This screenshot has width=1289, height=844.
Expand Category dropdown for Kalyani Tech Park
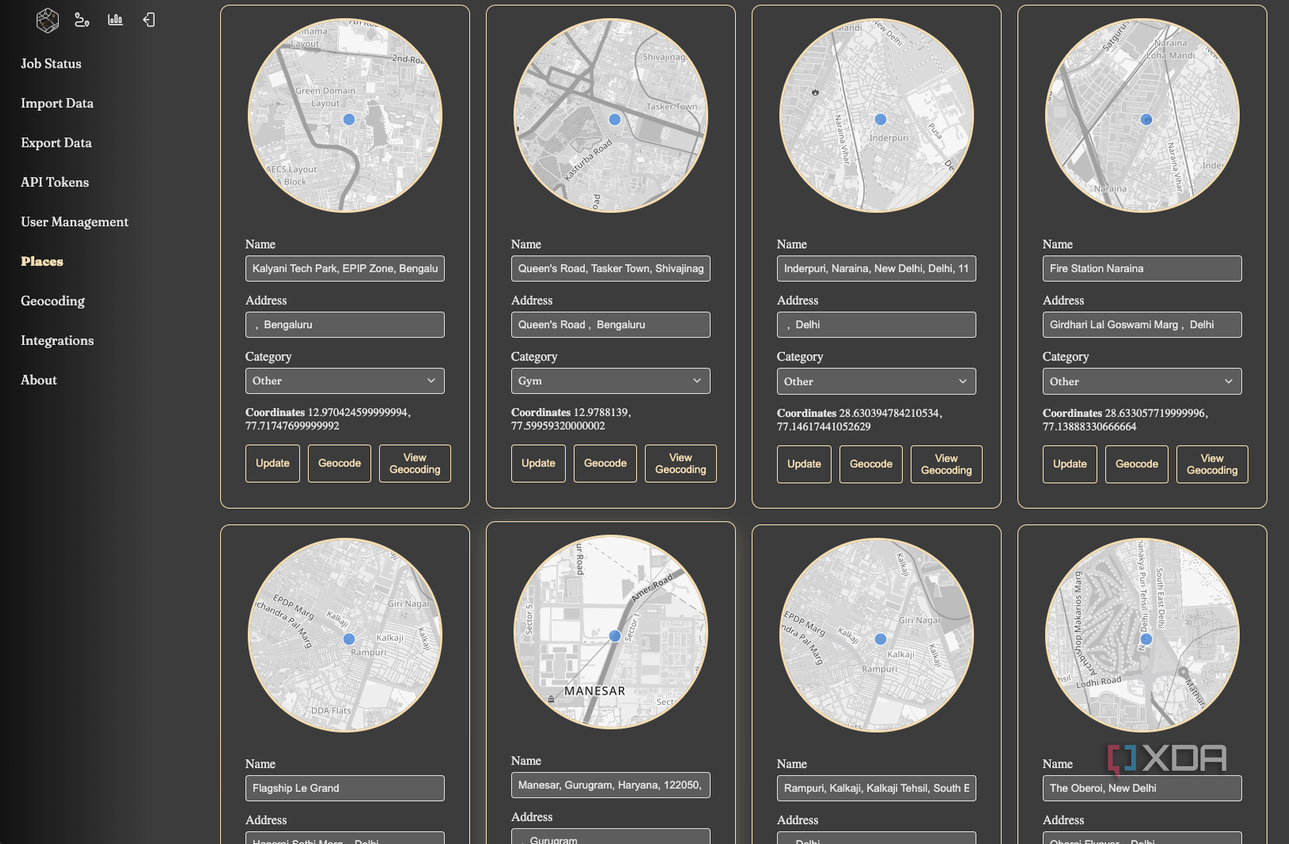click(345, 381)
